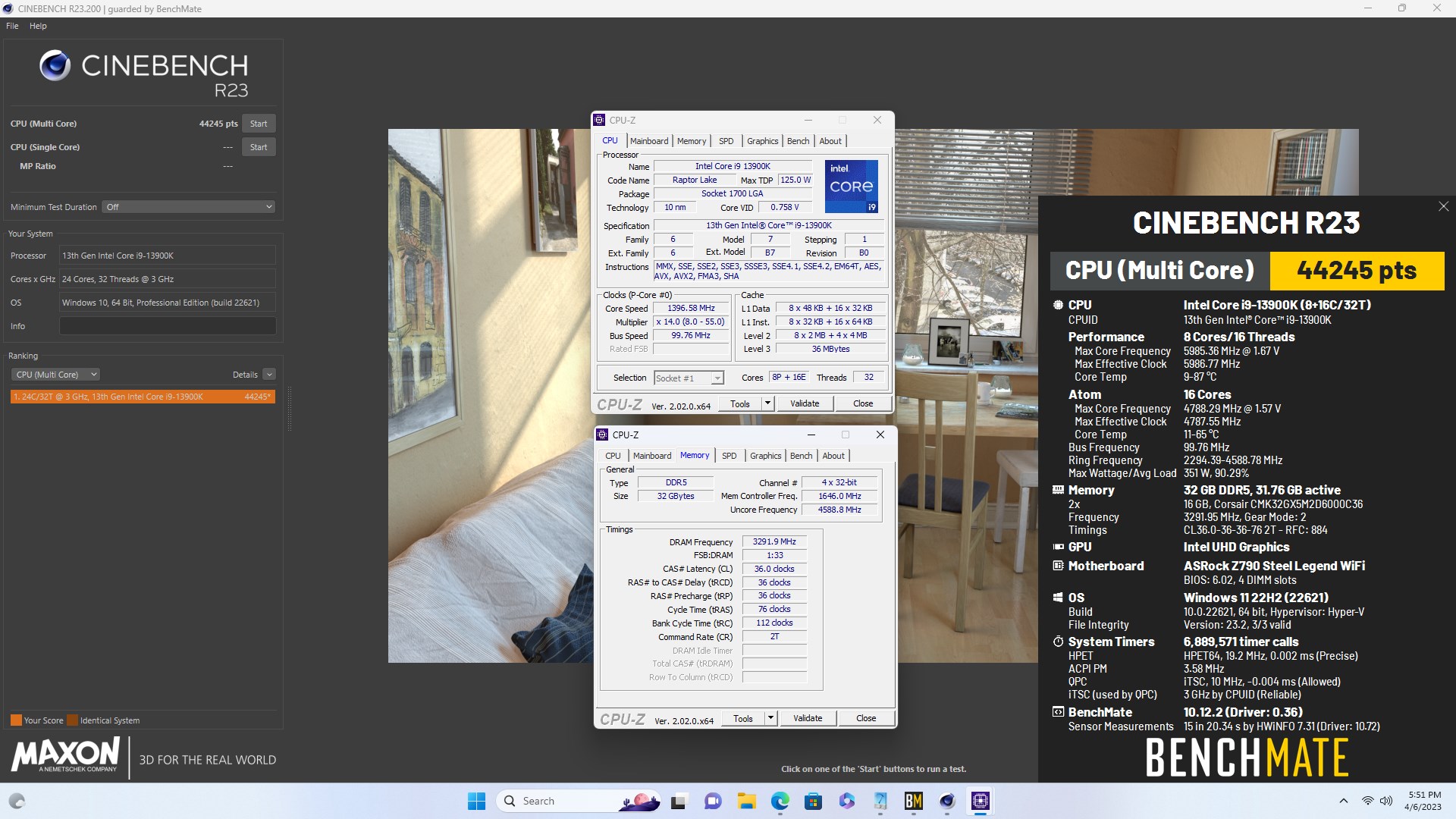Click Validate in upper CPU-Z window
Screen dimensions: 1456x819
[x=805, y=404]
